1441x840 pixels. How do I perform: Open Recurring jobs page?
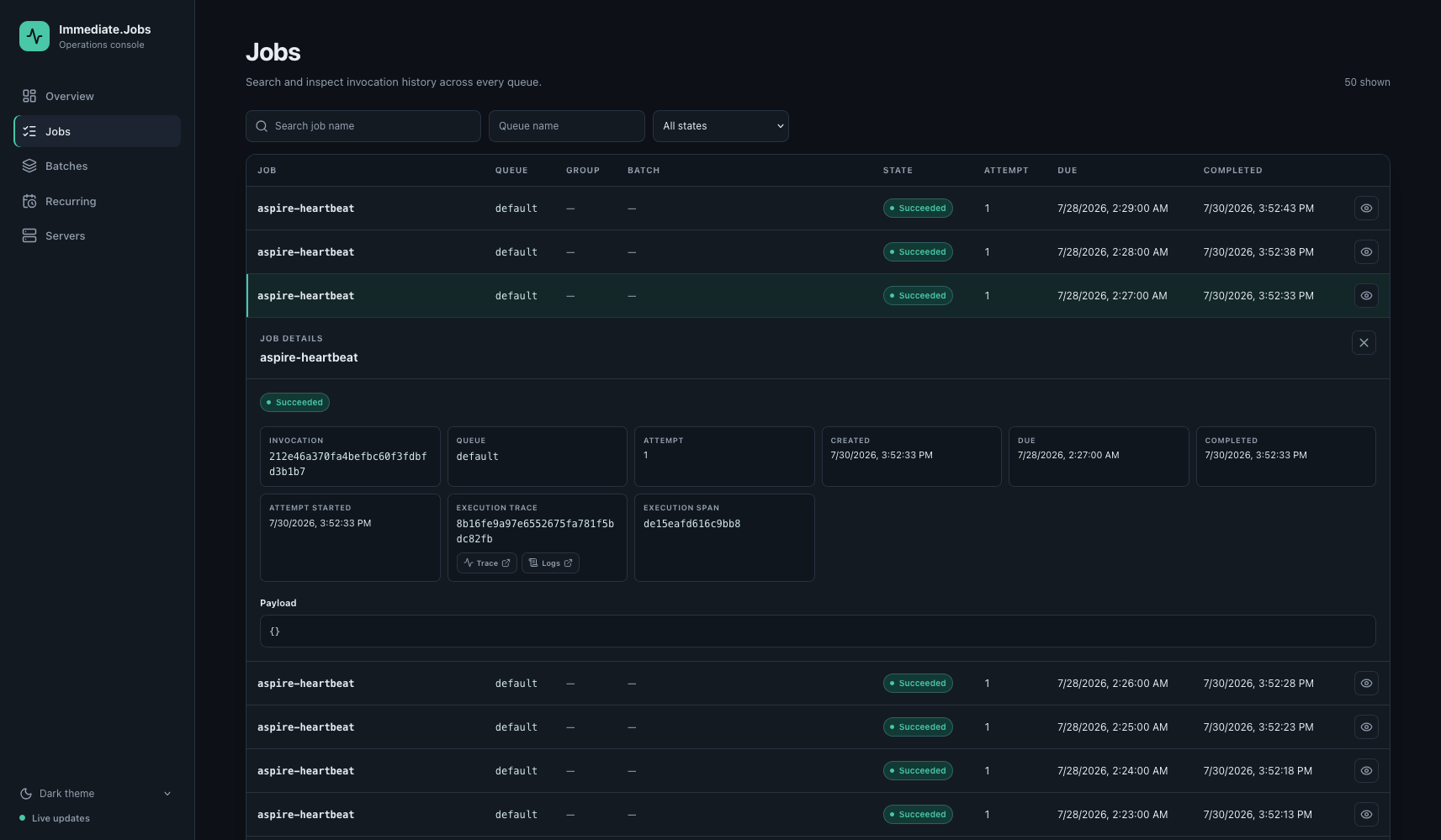tap(97, 201)
